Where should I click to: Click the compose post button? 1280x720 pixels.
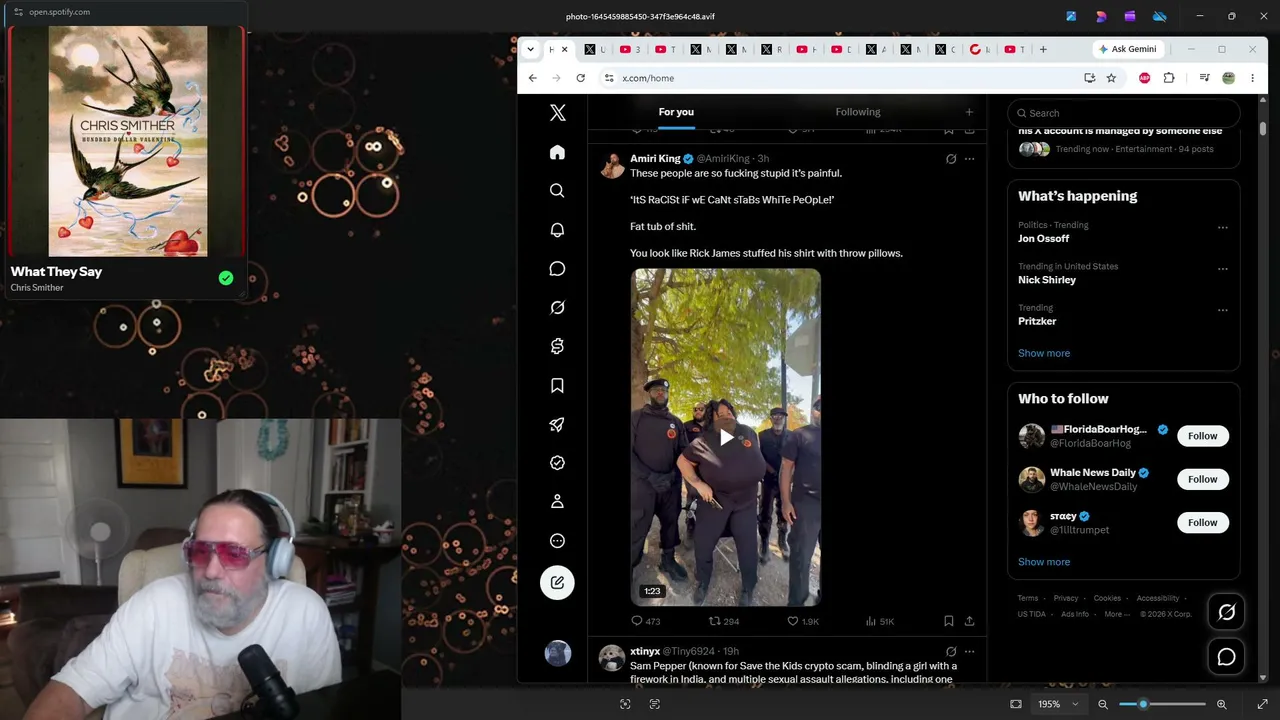[x=557, y=582]
